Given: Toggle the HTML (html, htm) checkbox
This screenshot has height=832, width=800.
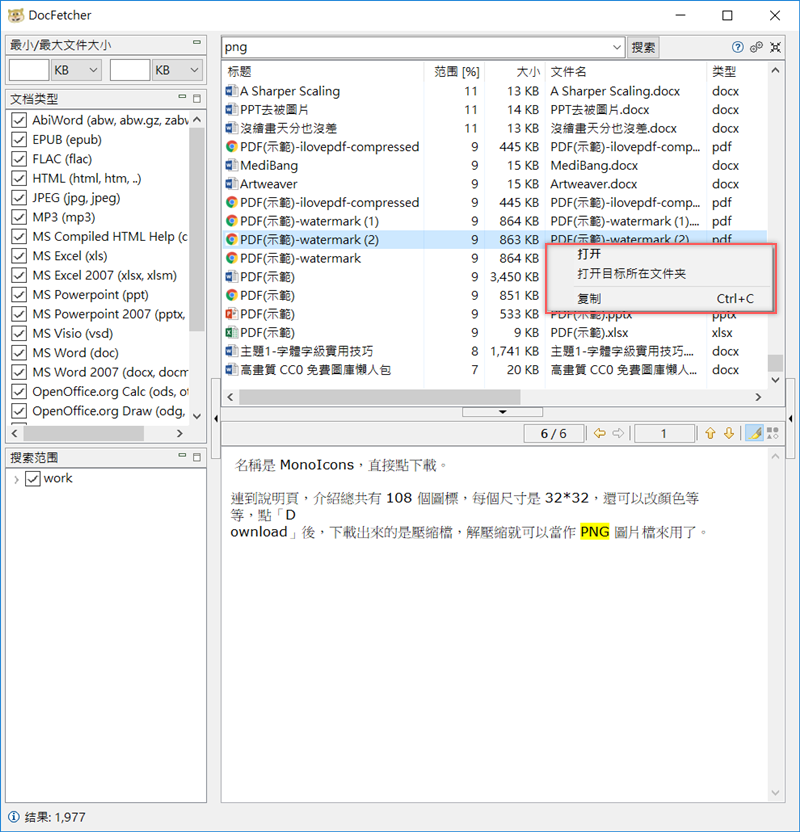Looking at the screenshot, I should pyautogui.click(x=19, y=178).
